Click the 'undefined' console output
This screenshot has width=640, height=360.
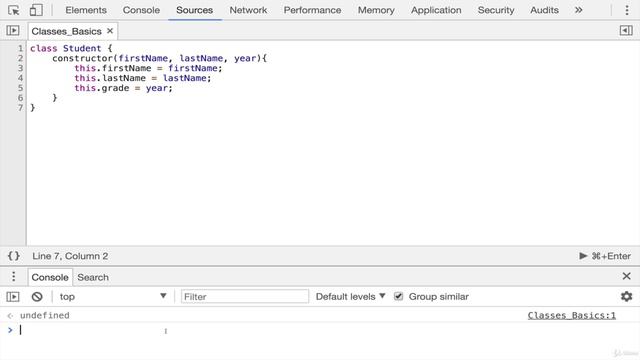(44, 316)
